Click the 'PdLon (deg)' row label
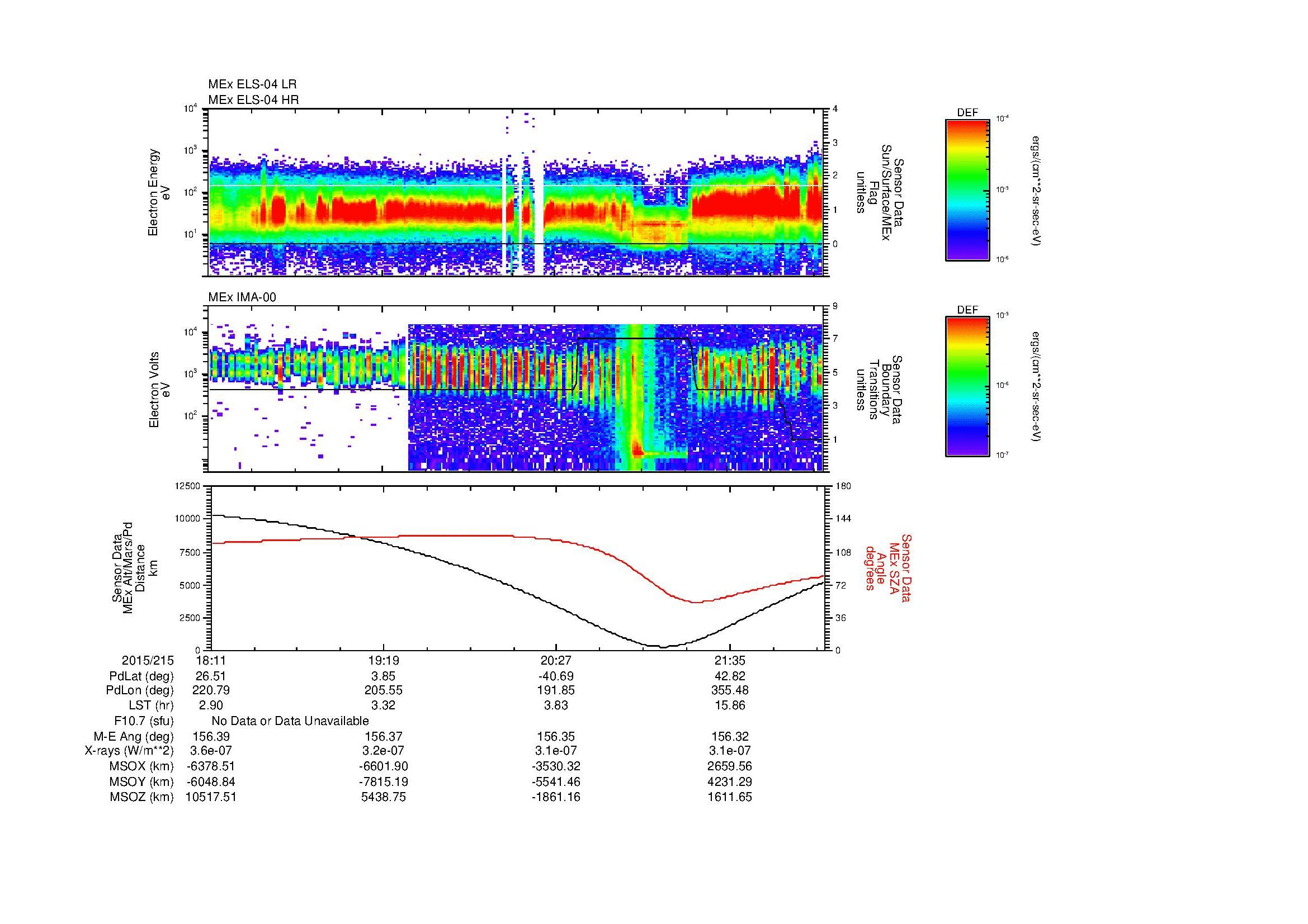 140,690
